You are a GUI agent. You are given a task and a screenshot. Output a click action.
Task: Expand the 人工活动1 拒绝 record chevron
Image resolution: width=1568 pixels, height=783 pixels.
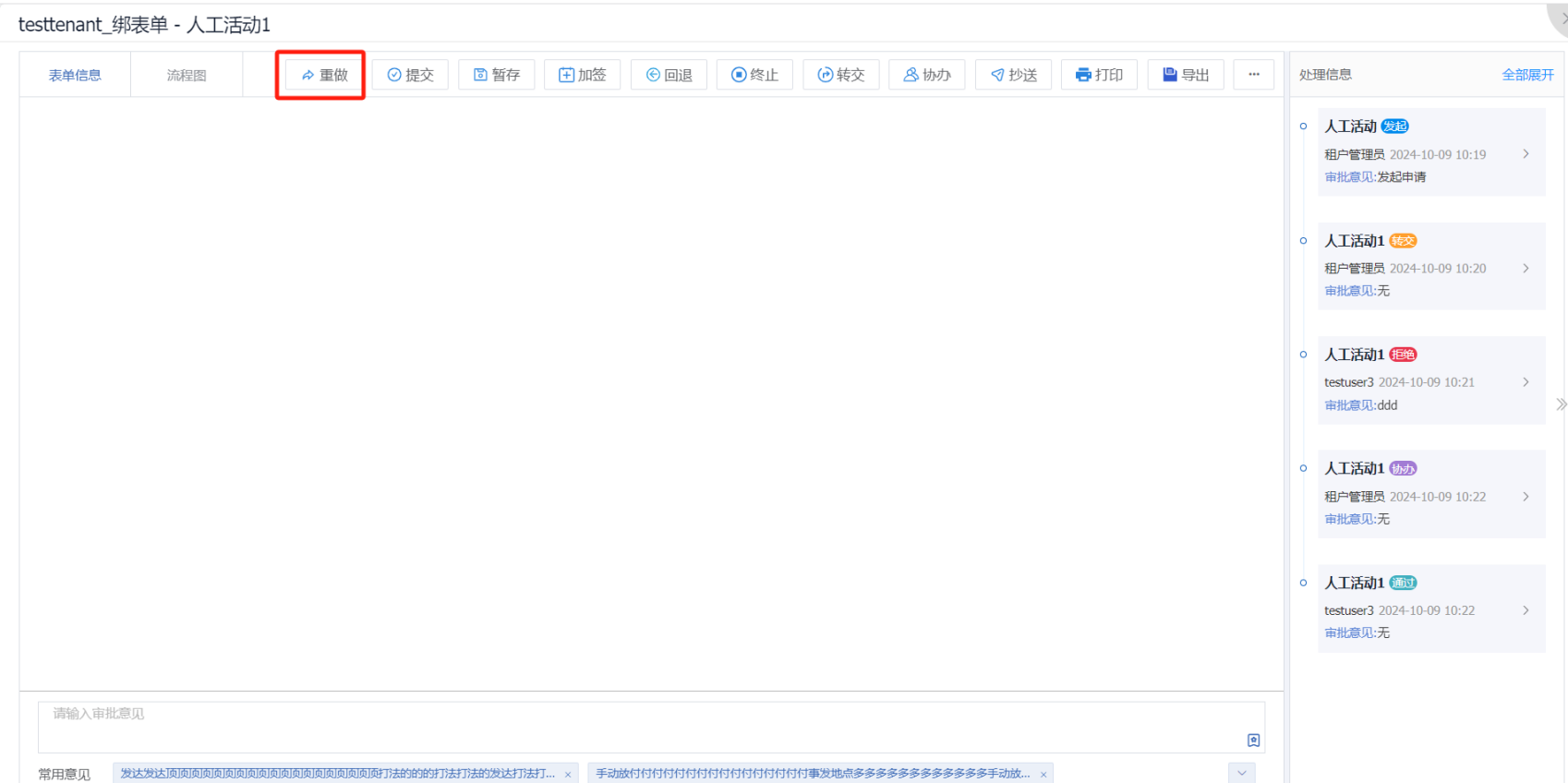1526,382
